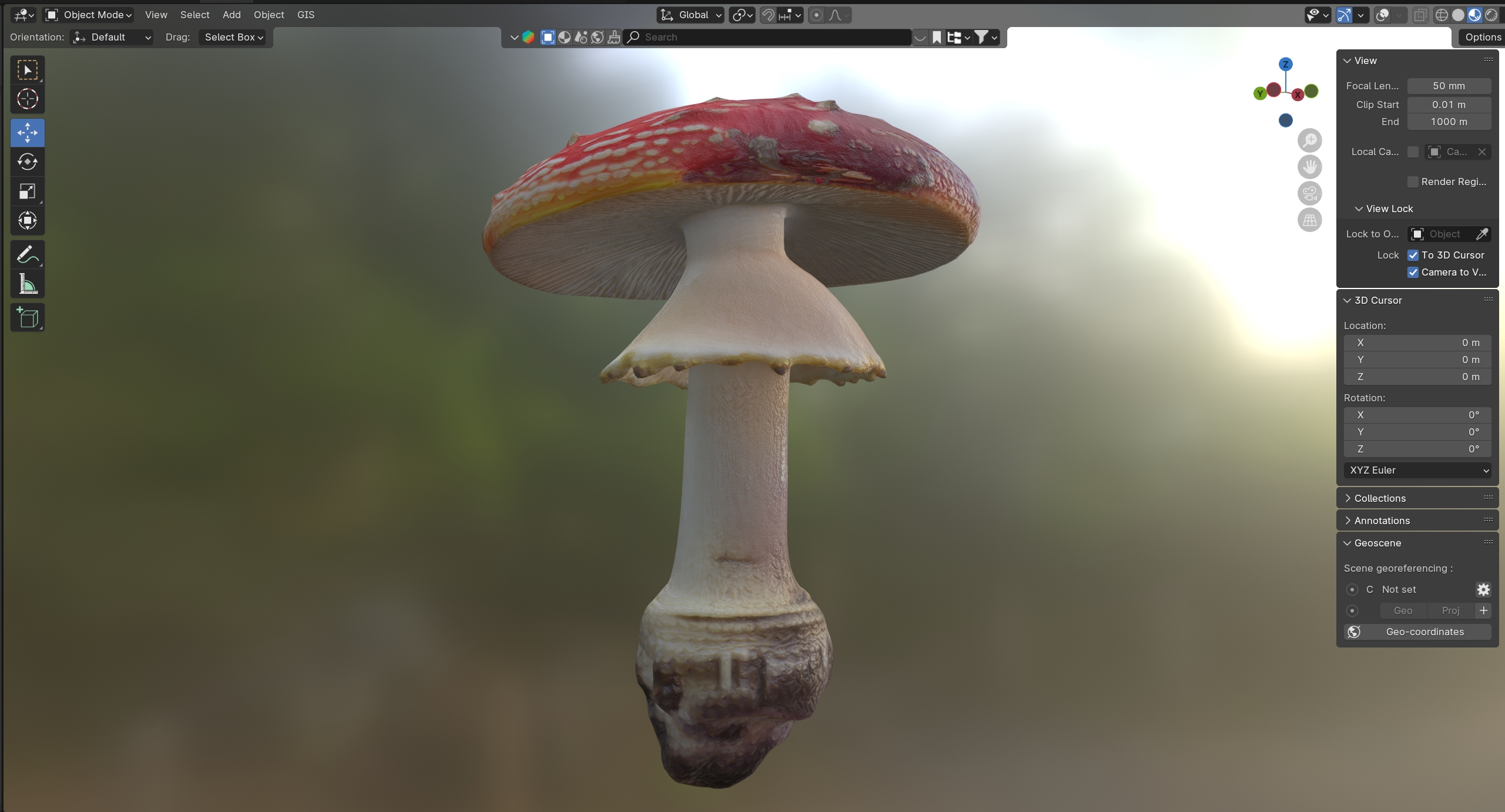Click the pan view hand icon

point(1309,167)
